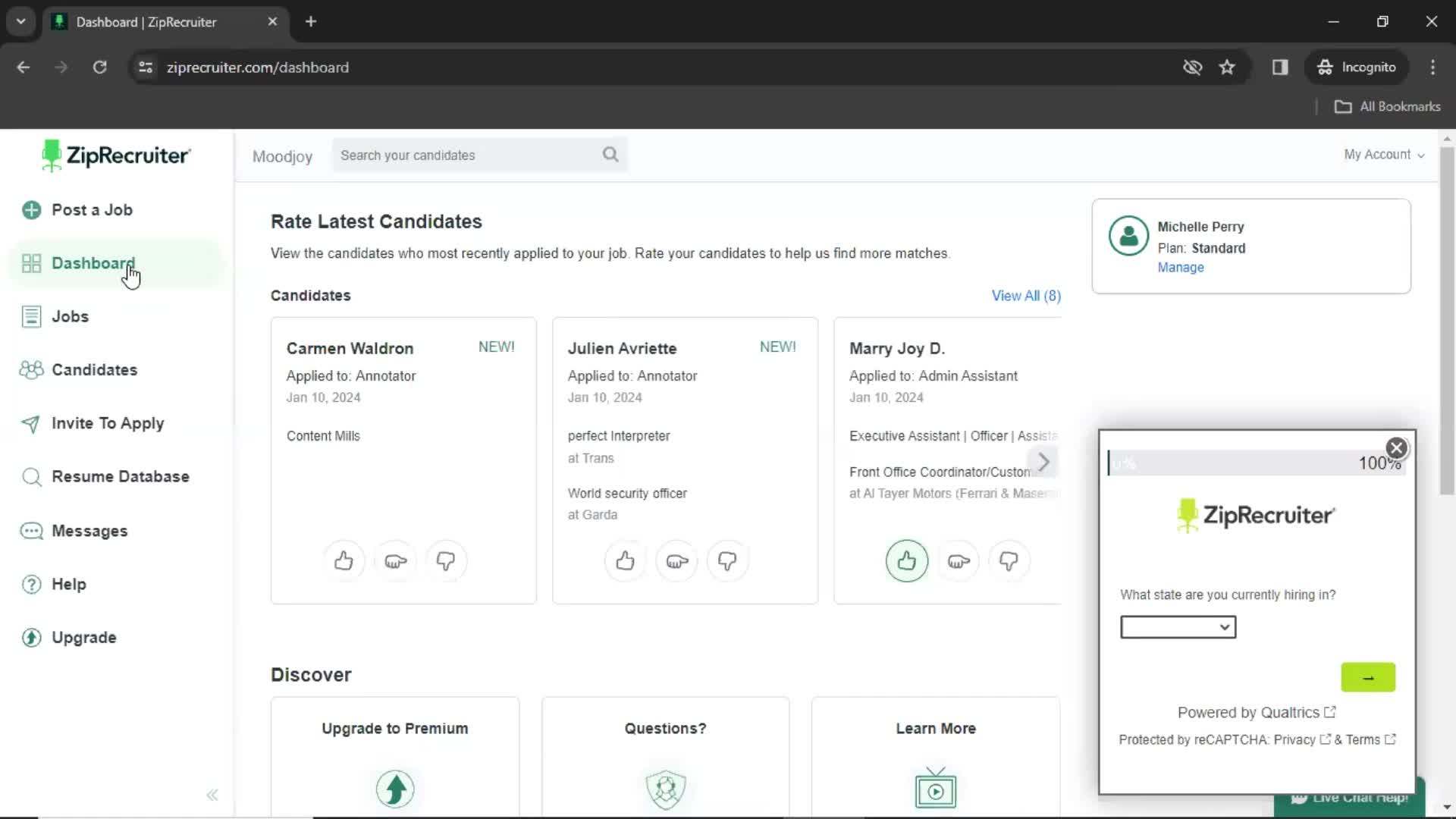Click thumbs down for Carmen Waldron

446,561
